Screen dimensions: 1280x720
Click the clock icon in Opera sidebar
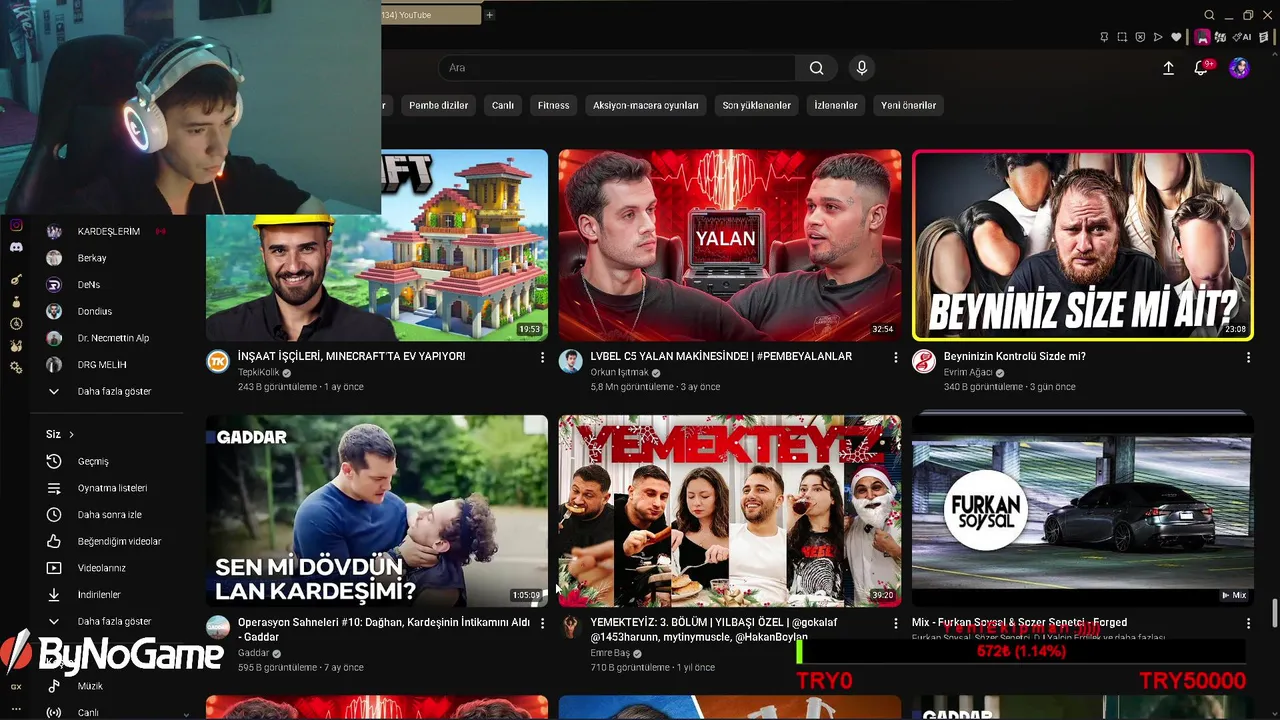[16, 324]
